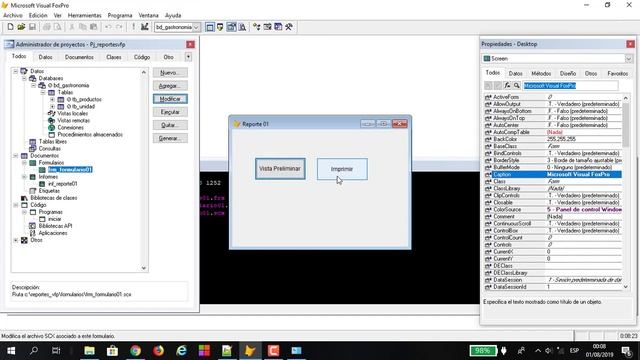
Task: Open the Document View toolbar icon
Action: (x=242, y=27)
